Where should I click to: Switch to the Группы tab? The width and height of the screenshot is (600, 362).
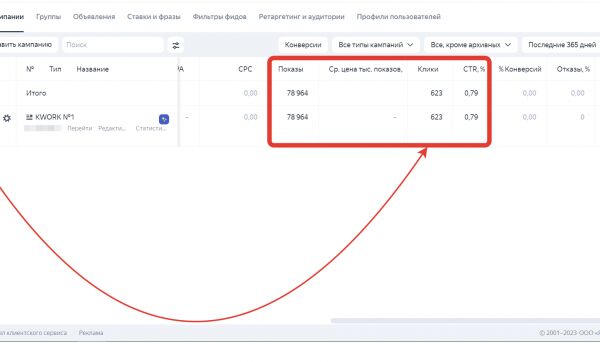point(48,17)
